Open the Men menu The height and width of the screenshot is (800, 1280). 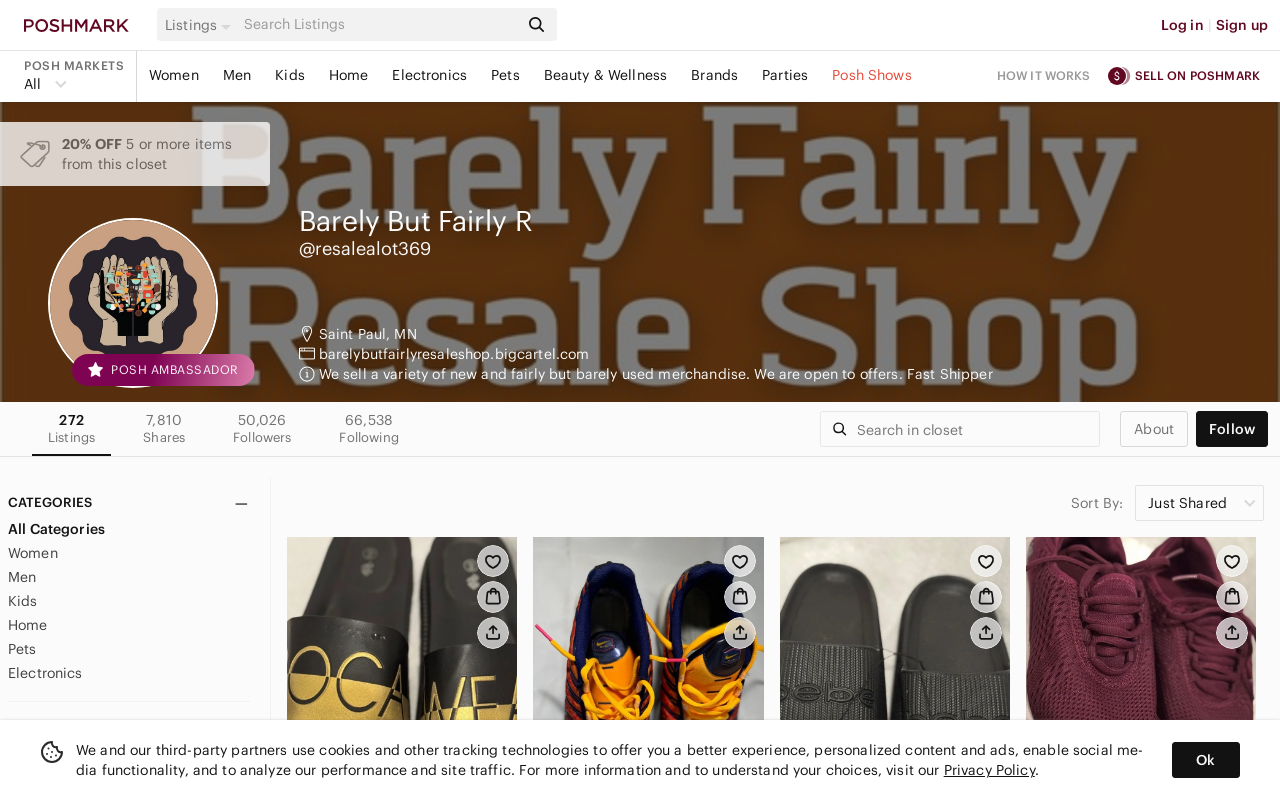coord(237,75)
